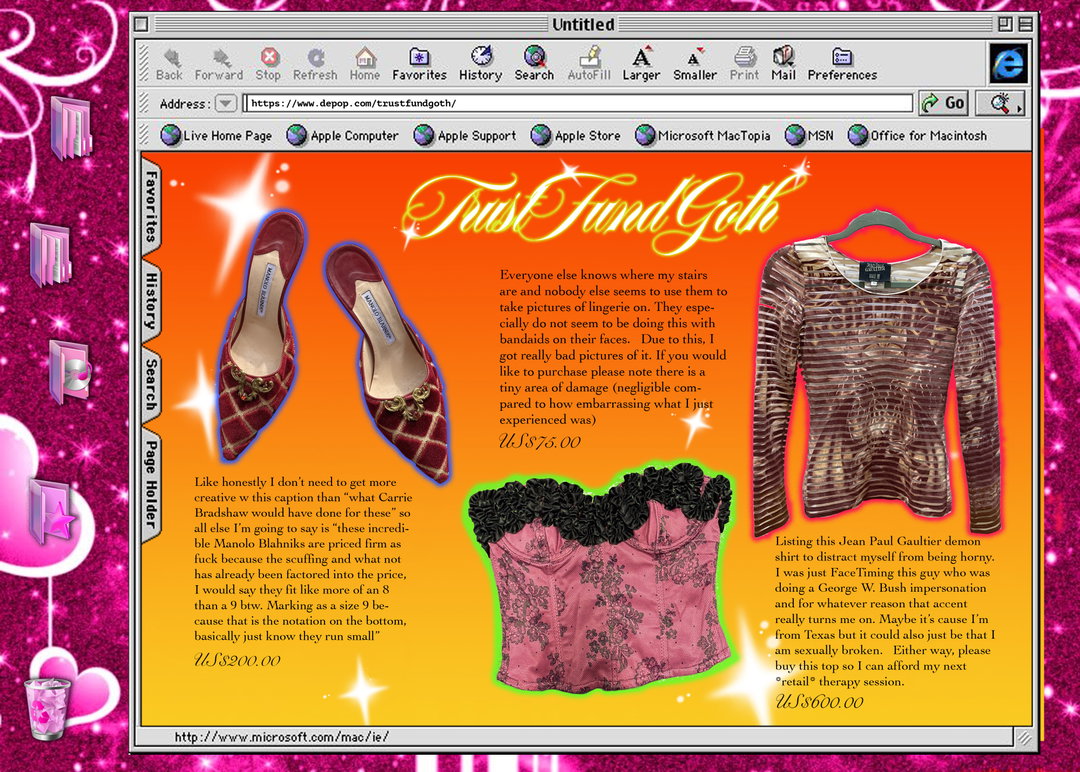This screenshot has width=1080, height=772.
Task: Click the pink Trash can icon
Action: [x=47, y=708]
